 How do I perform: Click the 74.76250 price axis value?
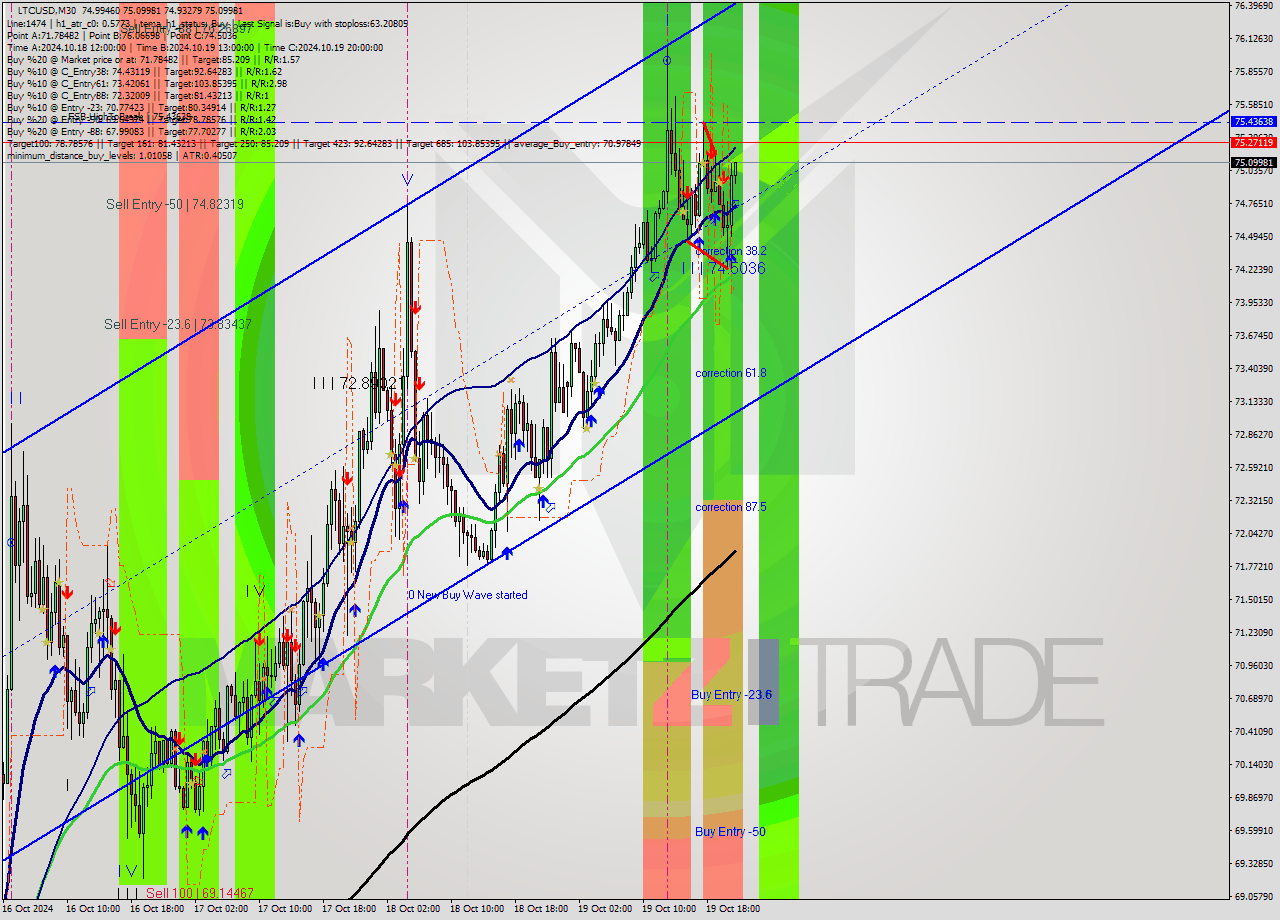[x=1254, y=204]
